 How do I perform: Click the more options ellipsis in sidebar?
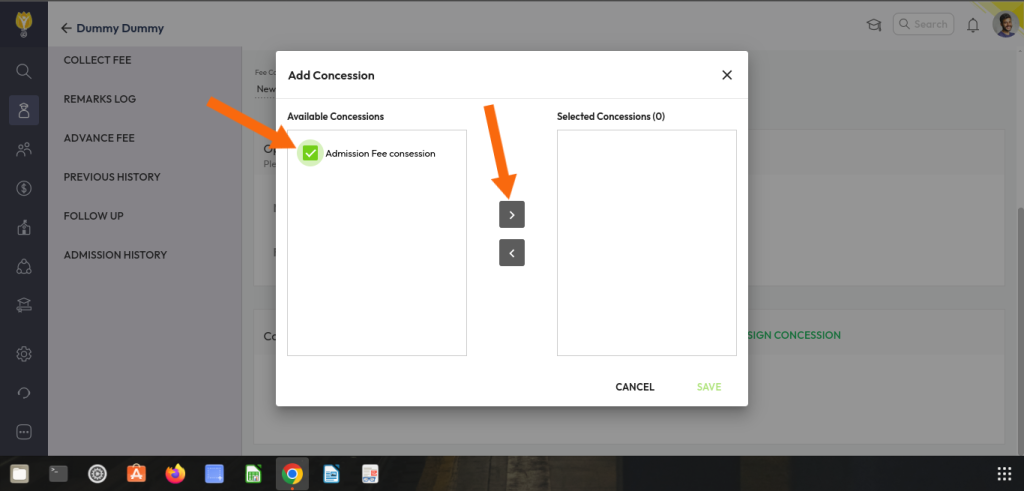click(24, 432)
